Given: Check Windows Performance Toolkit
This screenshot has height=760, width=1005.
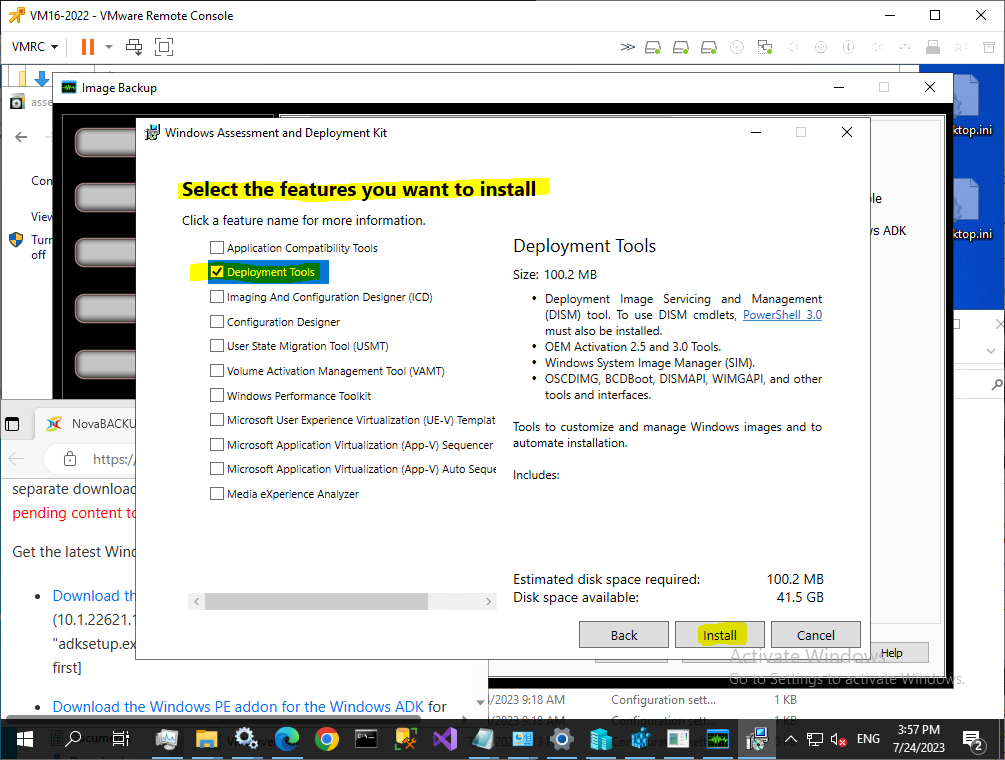Looking at the screenshot, I should 217,395.
